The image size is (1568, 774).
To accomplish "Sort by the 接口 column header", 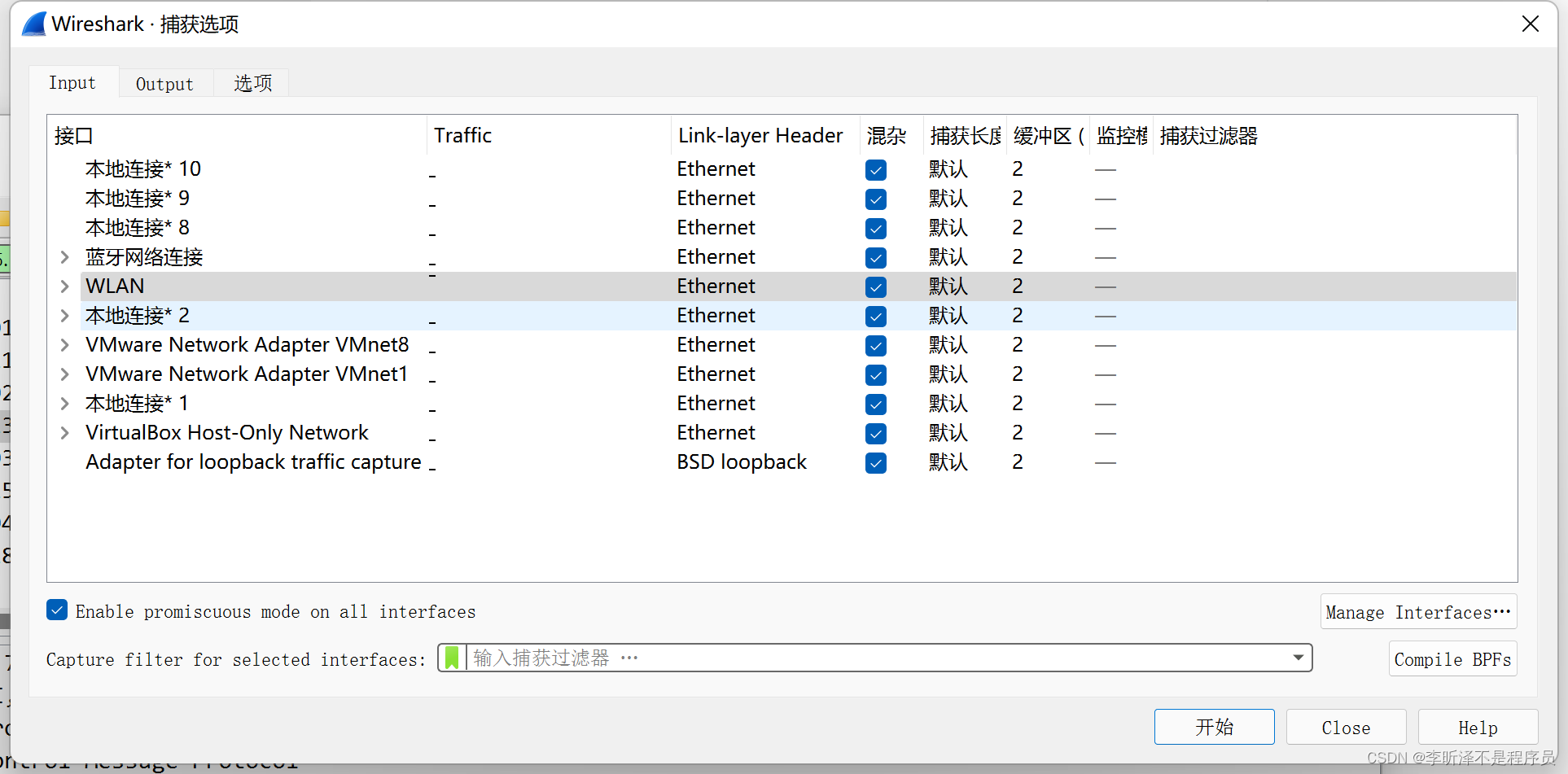I will (237, 136).
